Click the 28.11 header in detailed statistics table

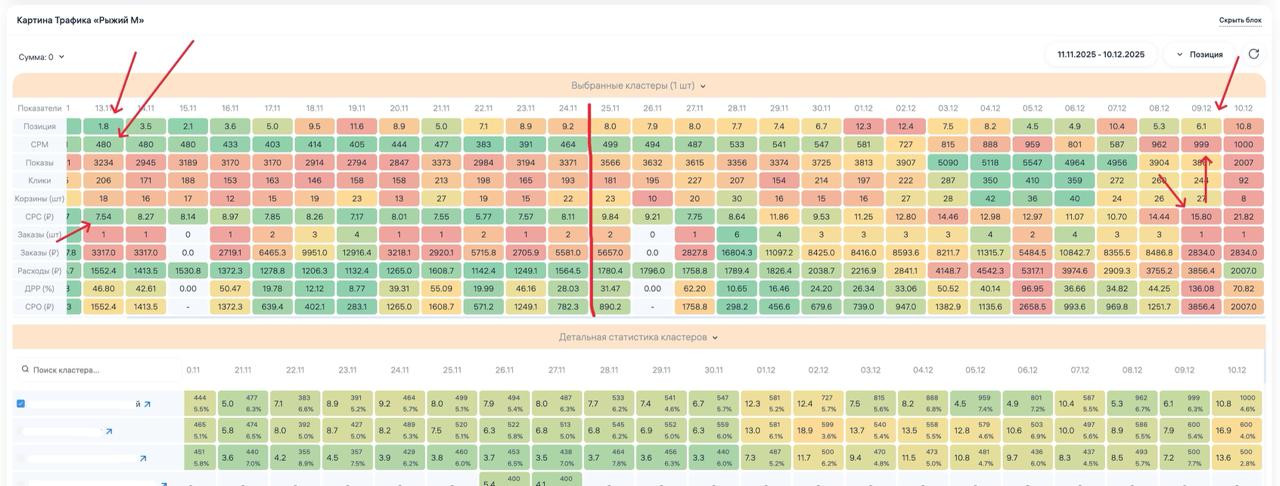pos(609,370)
